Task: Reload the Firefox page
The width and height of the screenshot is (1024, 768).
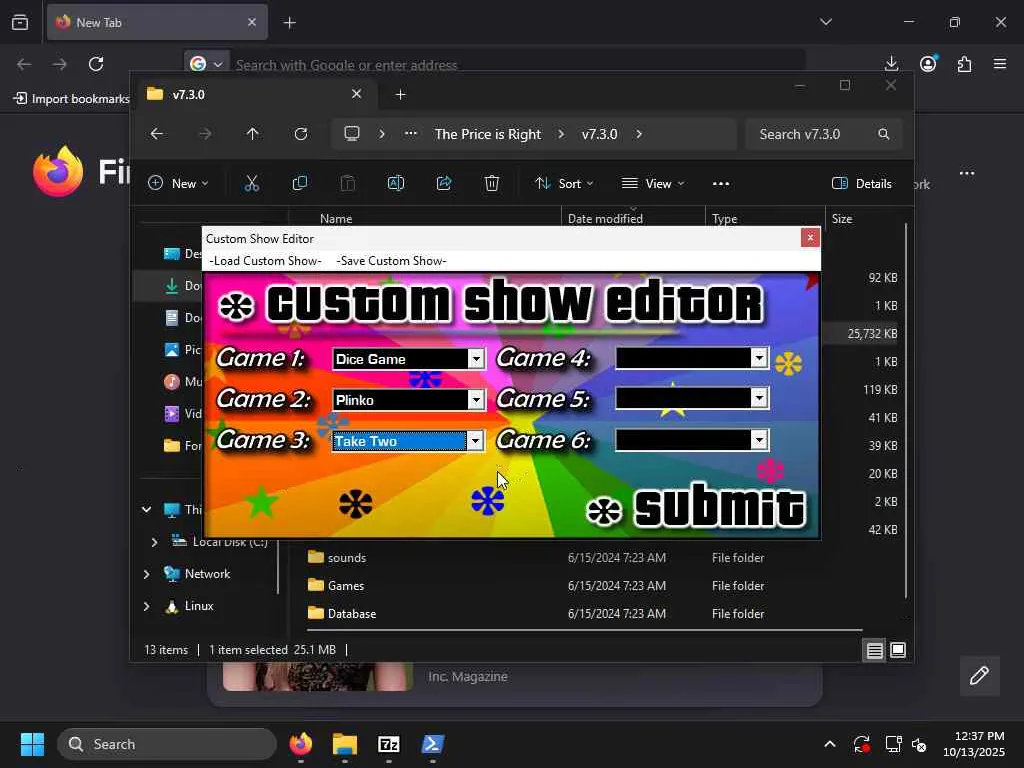Action: pos(96,64)
